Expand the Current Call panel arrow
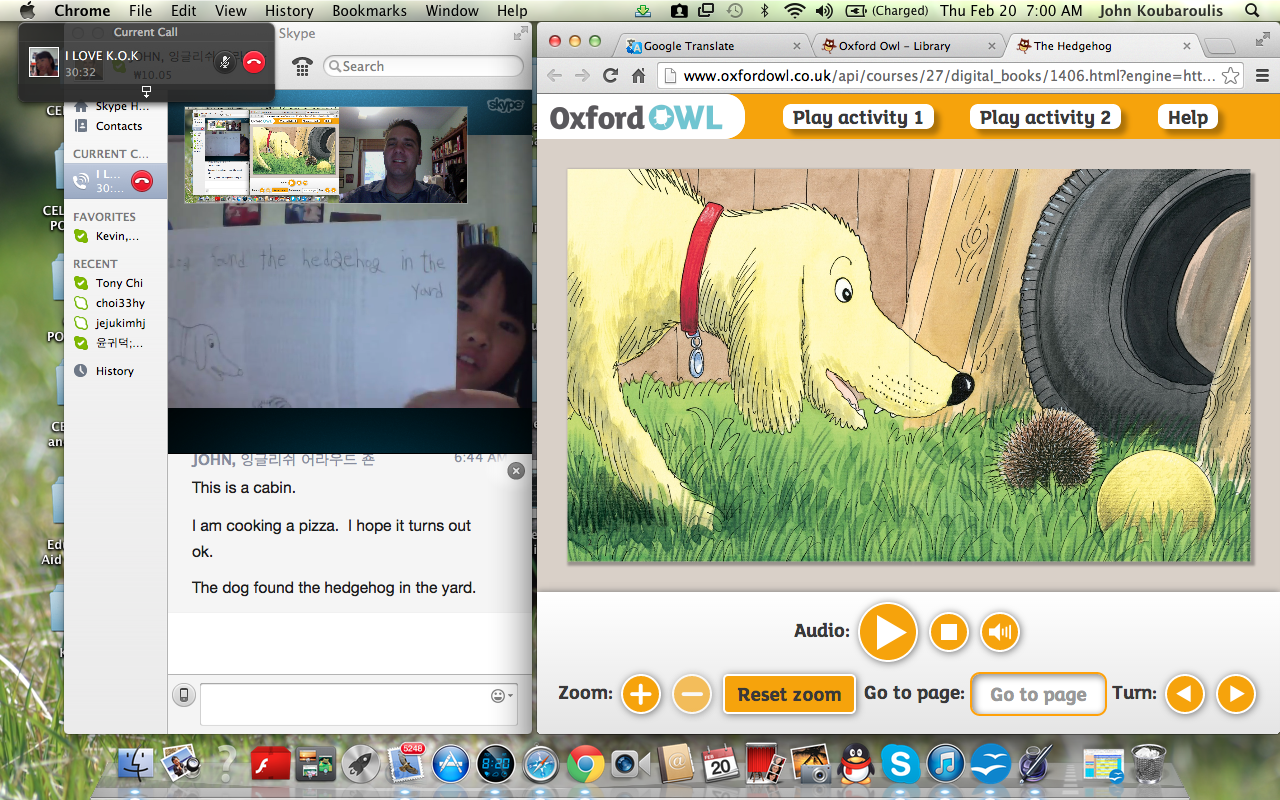 click(146, 91)
